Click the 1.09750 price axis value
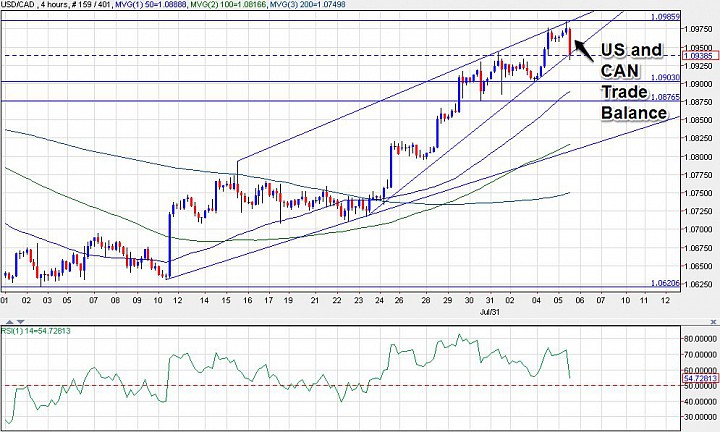 click(x=698, y=29)
